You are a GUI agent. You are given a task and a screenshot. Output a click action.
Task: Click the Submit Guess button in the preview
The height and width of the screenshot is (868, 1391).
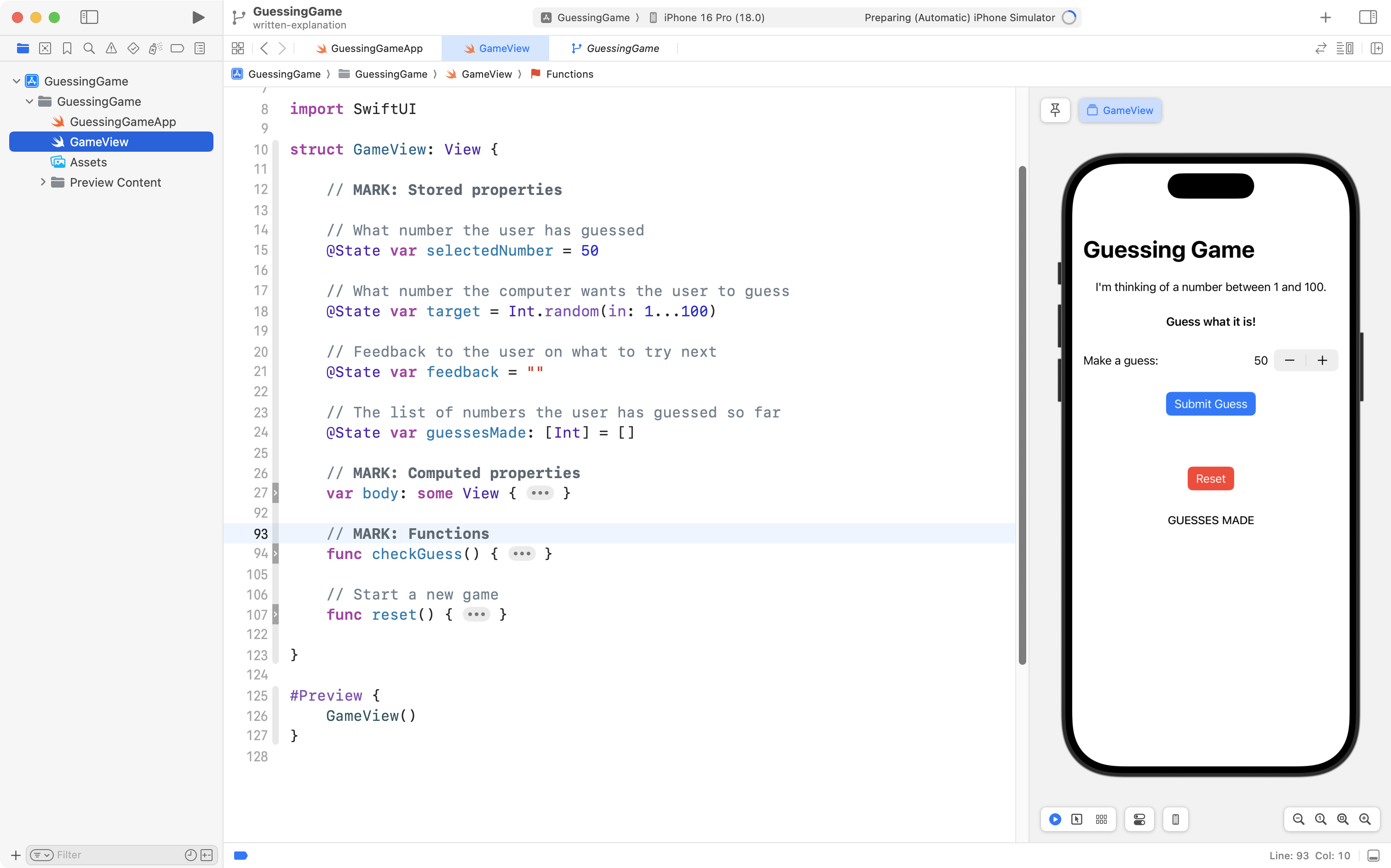1210,404
